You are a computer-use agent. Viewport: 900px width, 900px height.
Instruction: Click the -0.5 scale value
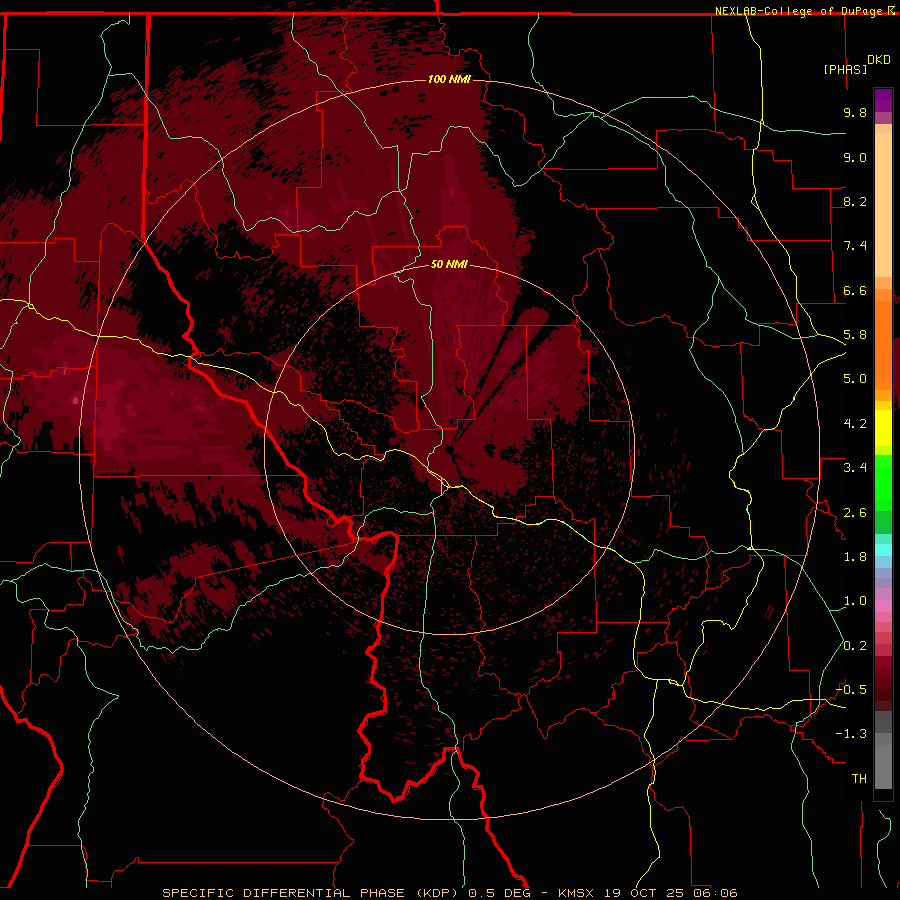click(851, 690)
